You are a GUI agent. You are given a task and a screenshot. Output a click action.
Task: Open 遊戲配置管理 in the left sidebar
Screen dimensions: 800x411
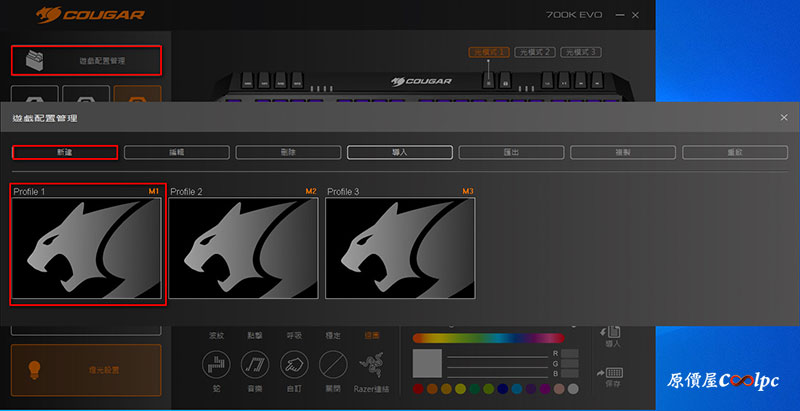pos(86,61)
